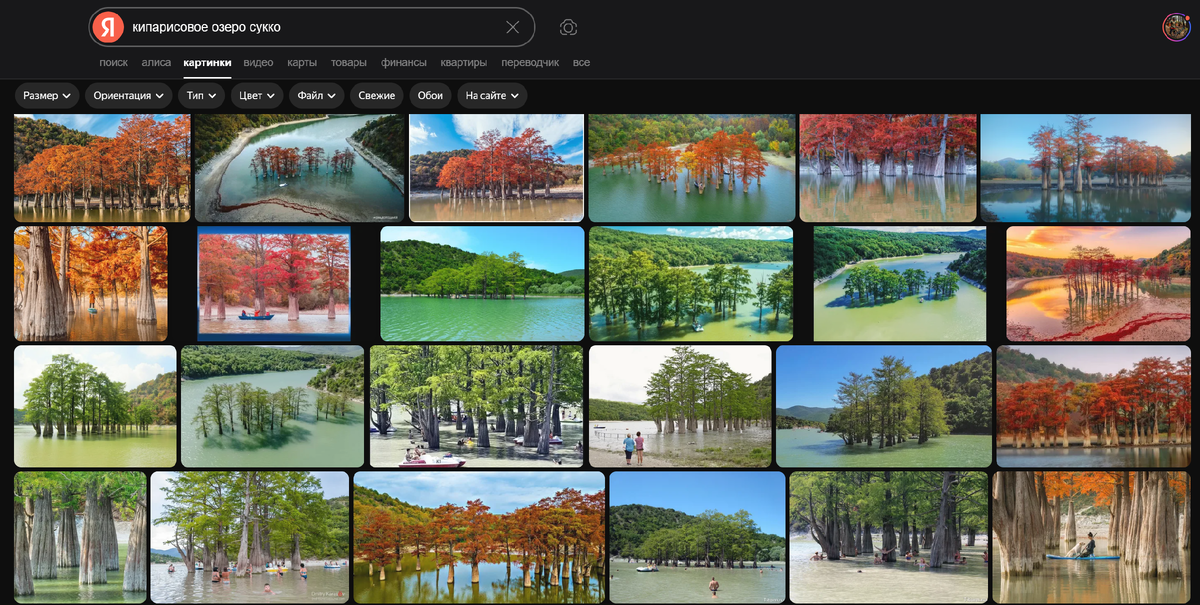The image size is (1200, 605).
Task: Open close-up red cypress trunks reflection photo
Action: coord(888,168)
